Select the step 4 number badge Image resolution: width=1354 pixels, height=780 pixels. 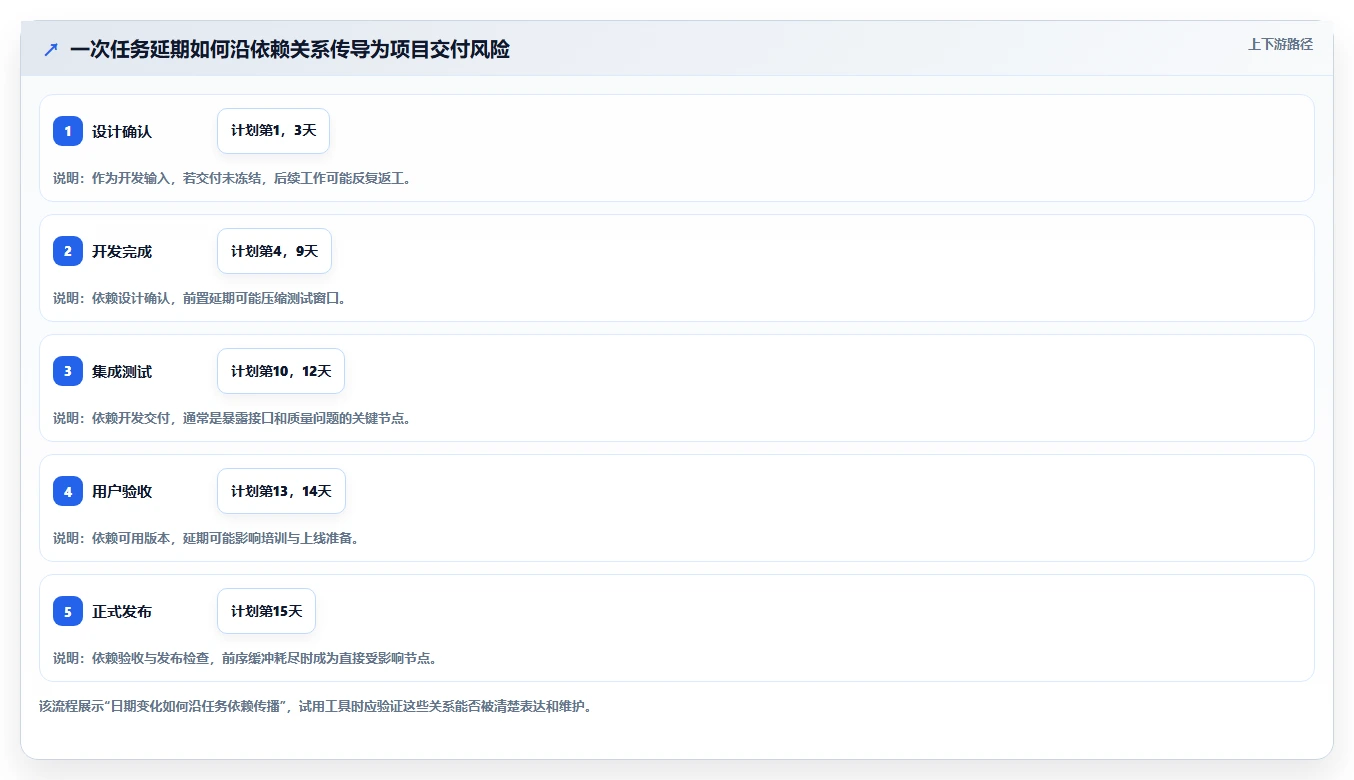[x=68, y=491]
